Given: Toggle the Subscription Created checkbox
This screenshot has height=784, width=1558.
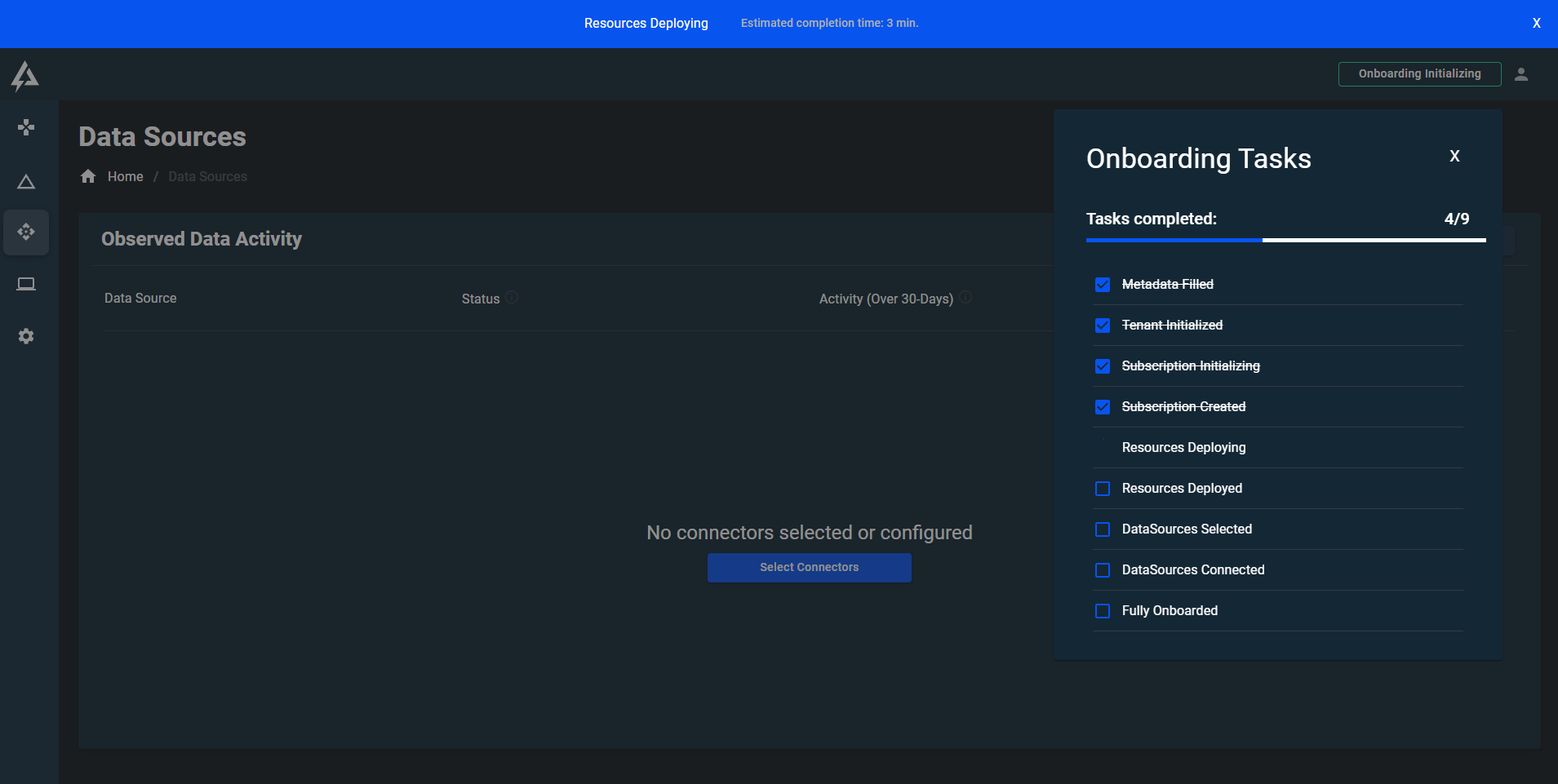Looking at the screenshot, I should (1103, 407).
